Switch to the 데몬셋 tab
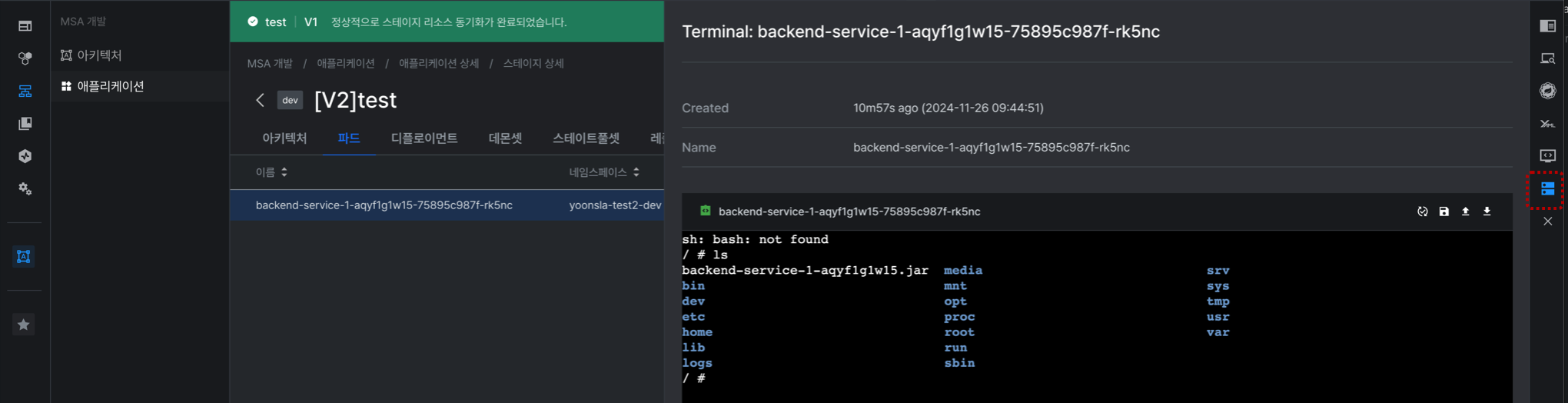 coord(505,138)
